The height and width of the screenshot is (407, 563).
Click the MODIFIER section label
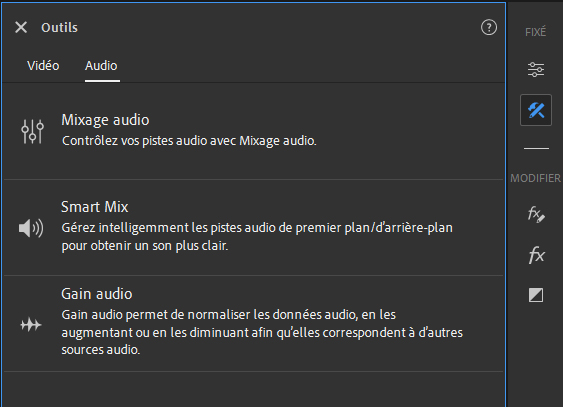pyautogui.click(x=535, y=178)
